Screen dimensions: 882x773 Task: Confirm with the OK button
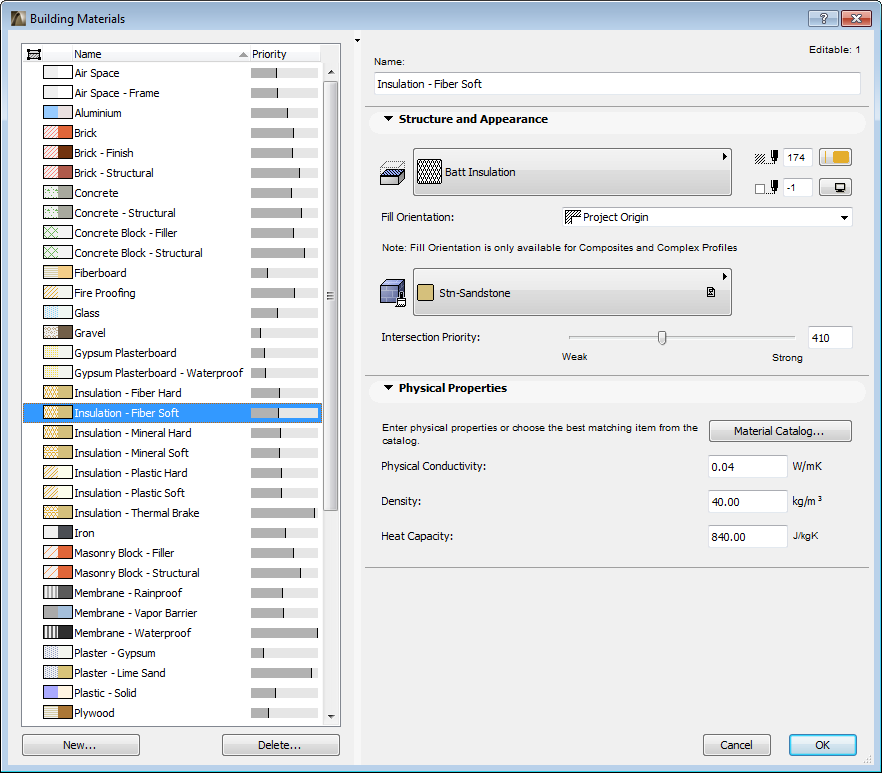coord(822,745)
